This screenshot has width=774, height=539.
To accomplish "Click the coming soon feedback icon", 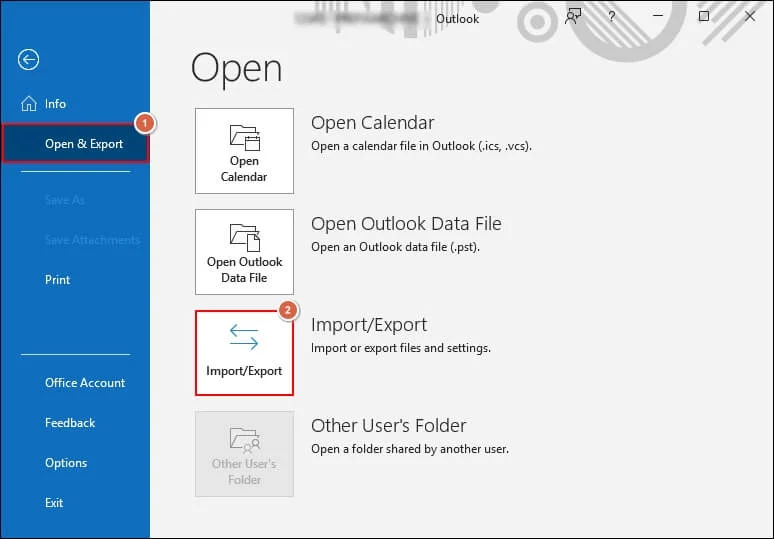I will pos(573,16).
